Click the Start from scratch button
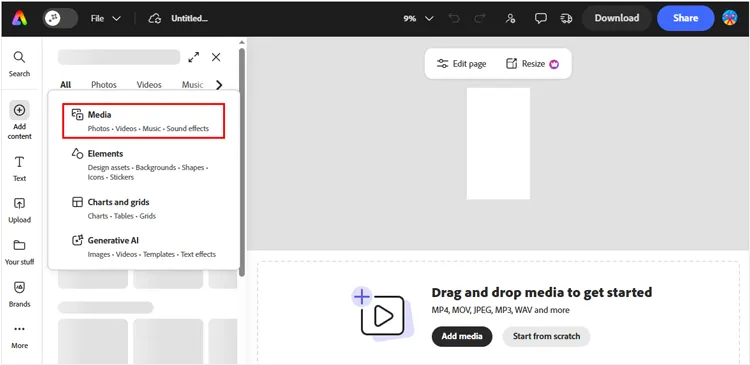The width and height of the screenshot is (750, 365). tap(546, 336)
